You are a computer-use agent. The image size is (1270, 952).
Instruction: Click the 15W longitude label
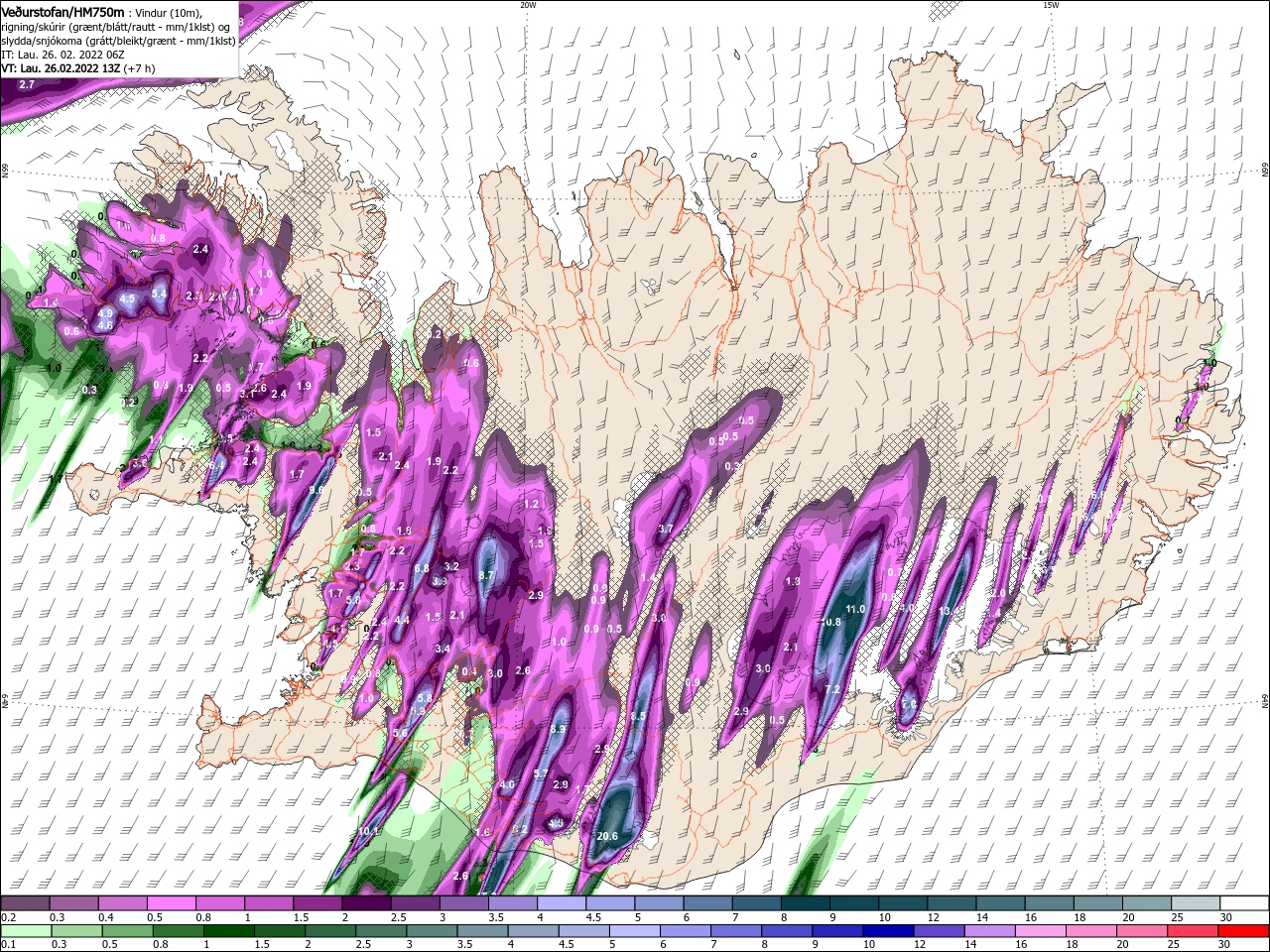click(x=1051, y=5)
